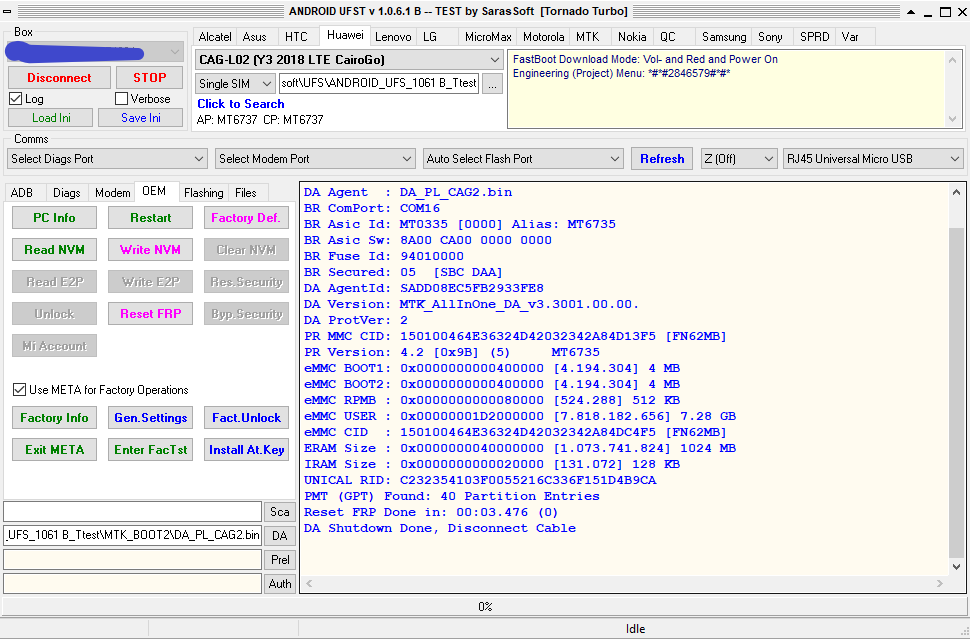
Task: Enable the Verbose checkbox
Action: pos(121,99)
